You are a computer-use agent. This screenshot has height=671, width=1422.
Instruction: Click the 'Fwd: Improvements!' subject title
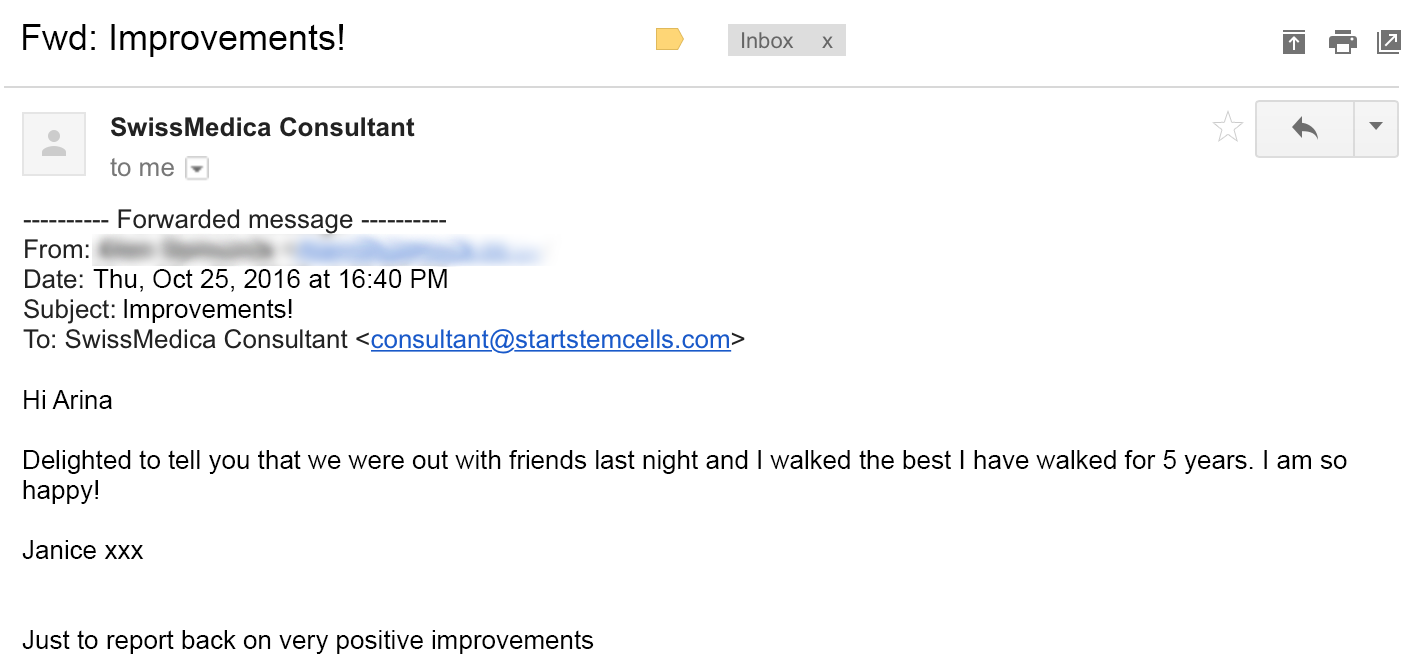pos(183,38)
